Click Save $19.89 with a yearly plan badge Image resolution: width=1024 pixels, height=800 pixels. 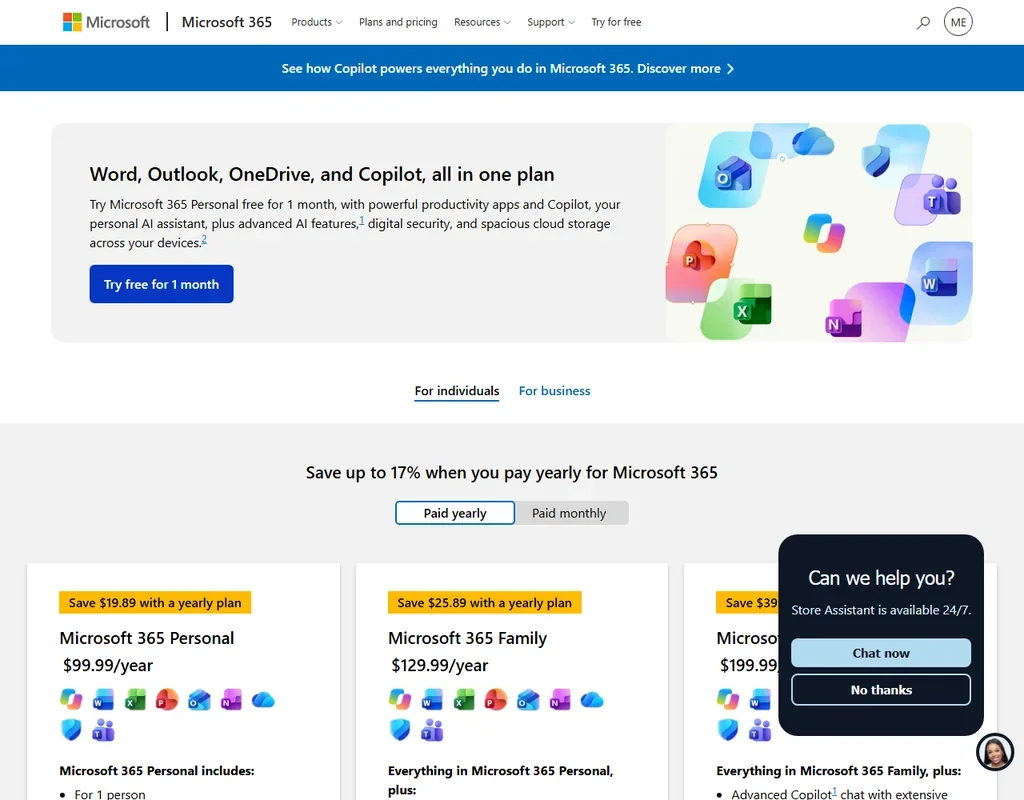click(155, 603)
